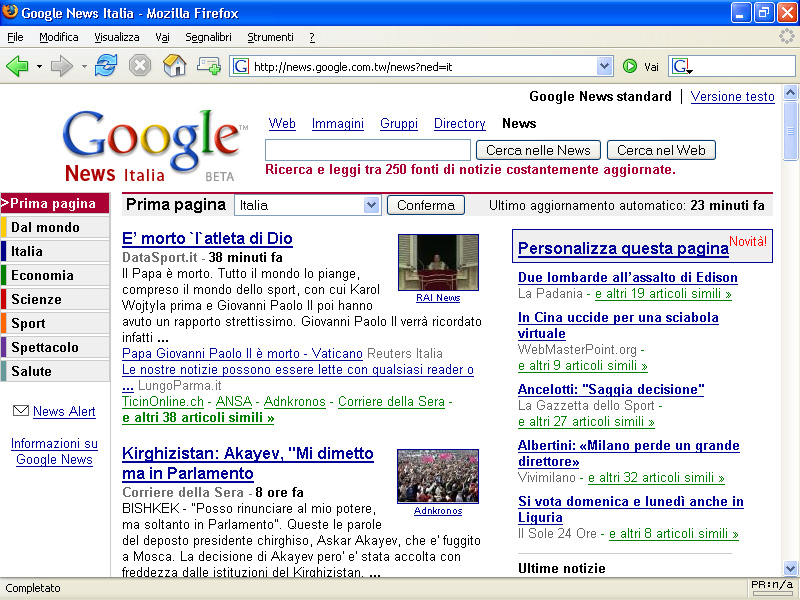Click the Stop loading icon
Image resolution: width=800 pixels, height=600 pixels.
tap(140, 66)
